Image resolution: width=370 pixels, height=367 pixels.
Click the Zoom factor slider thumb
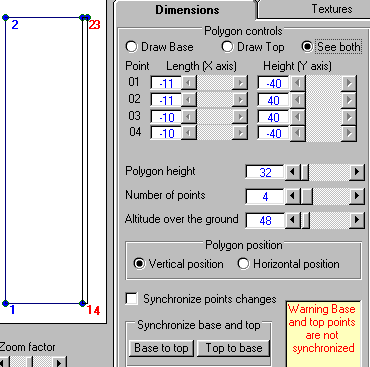tap(30, 362)
